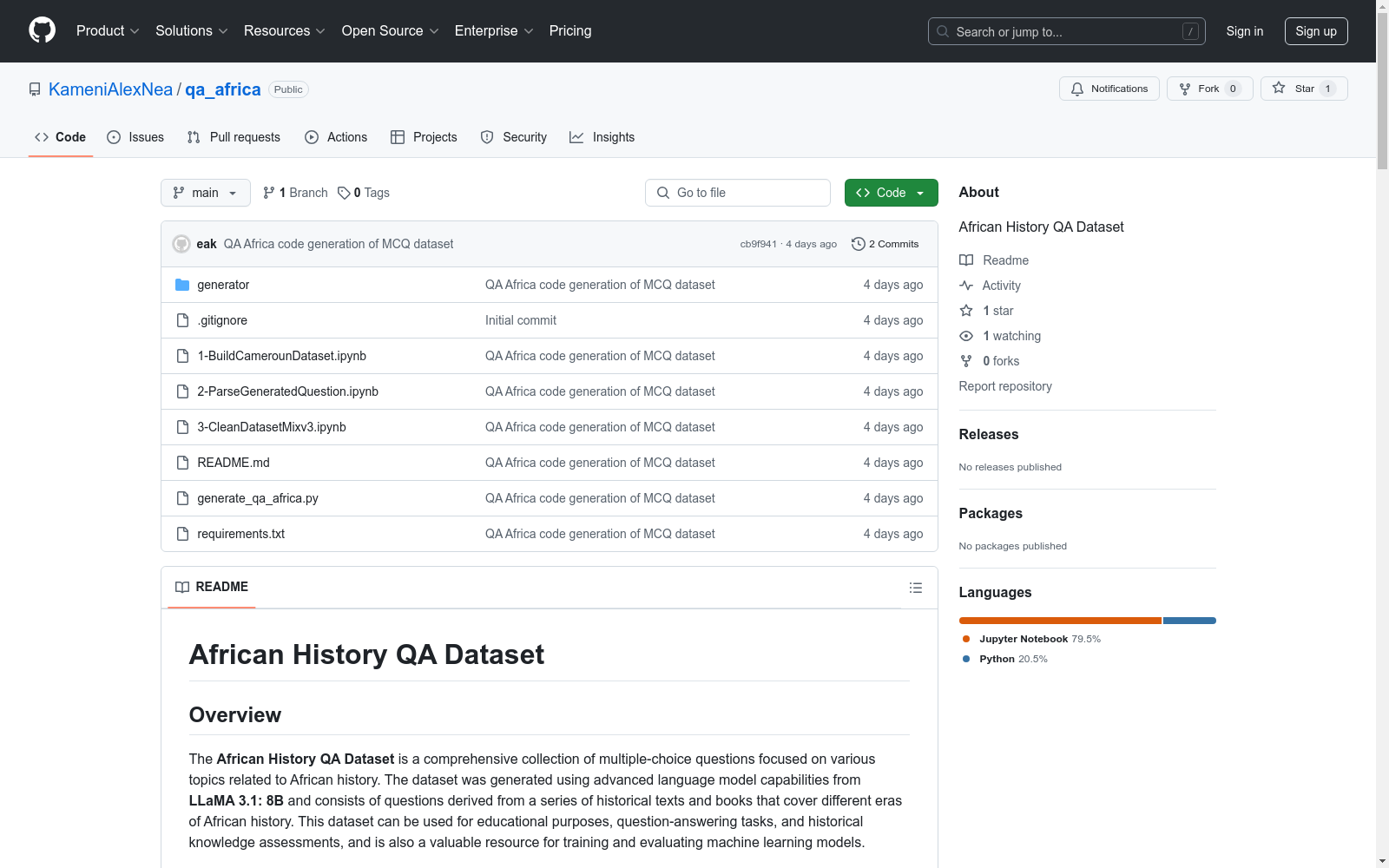Open the green Code dropdown button
Screen dimensions: 1389x868
892,193
